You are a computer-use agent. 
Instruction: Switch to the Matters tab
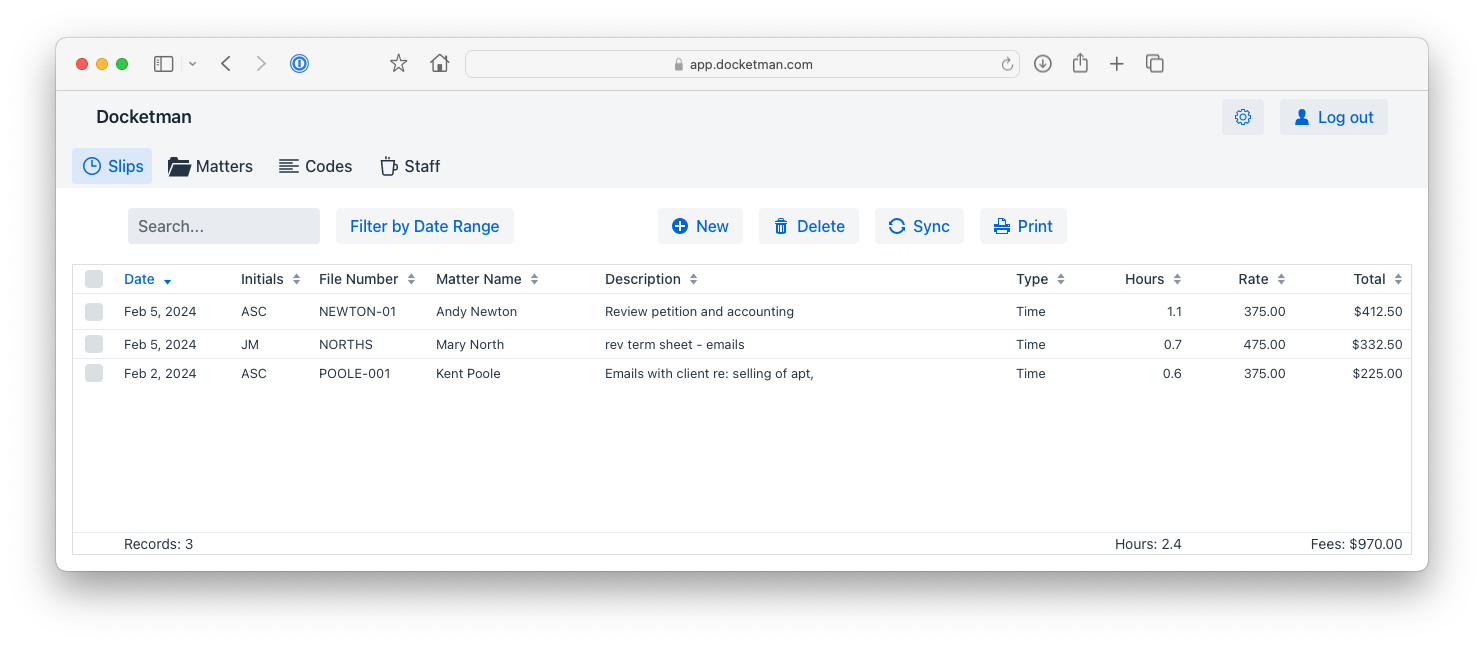click(210, 166)
